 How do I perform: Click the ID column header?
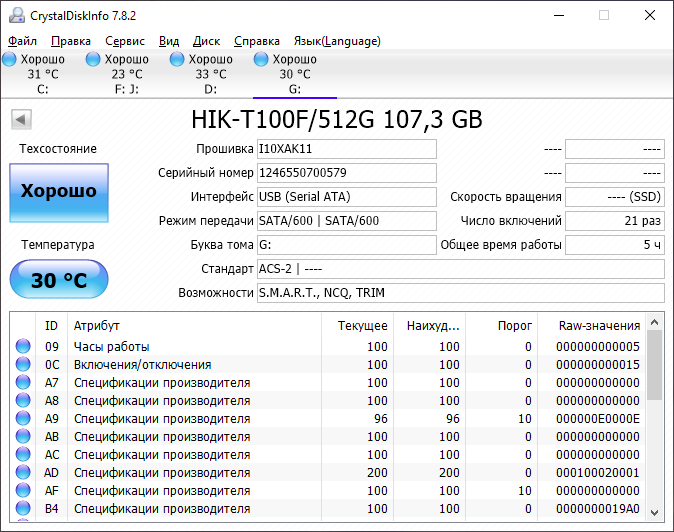(51, 326)
